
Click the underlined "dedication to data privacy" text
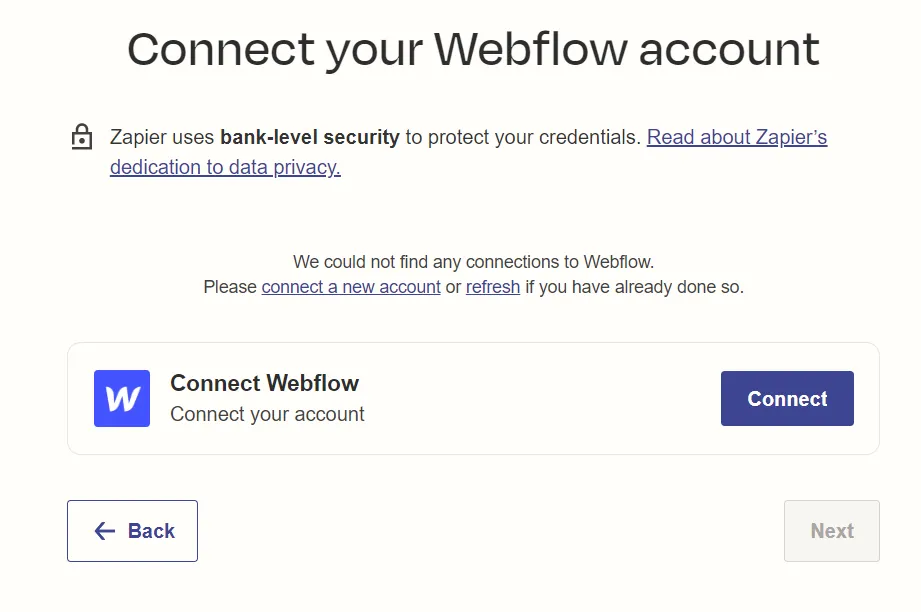point(223,167)
